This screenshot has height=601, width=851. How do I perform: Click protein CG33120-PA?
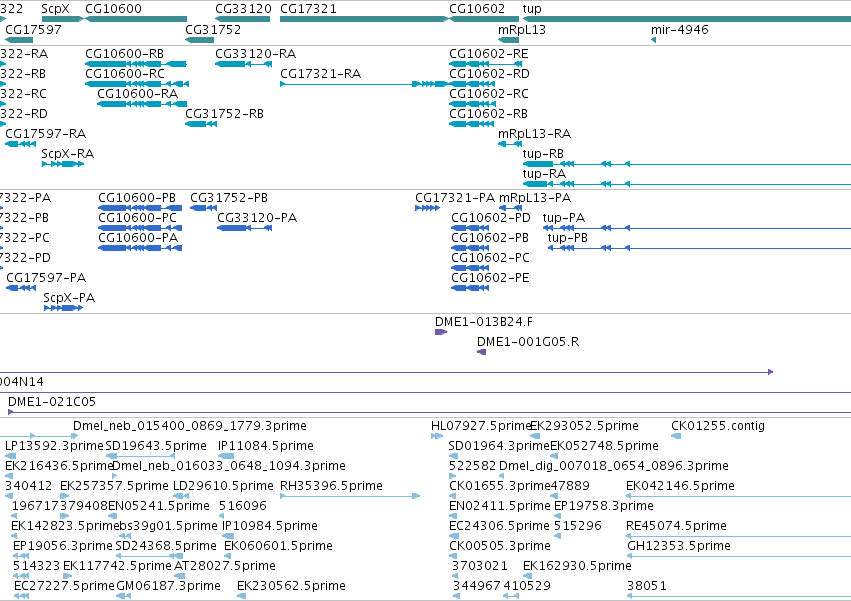(x=257, y=218)
